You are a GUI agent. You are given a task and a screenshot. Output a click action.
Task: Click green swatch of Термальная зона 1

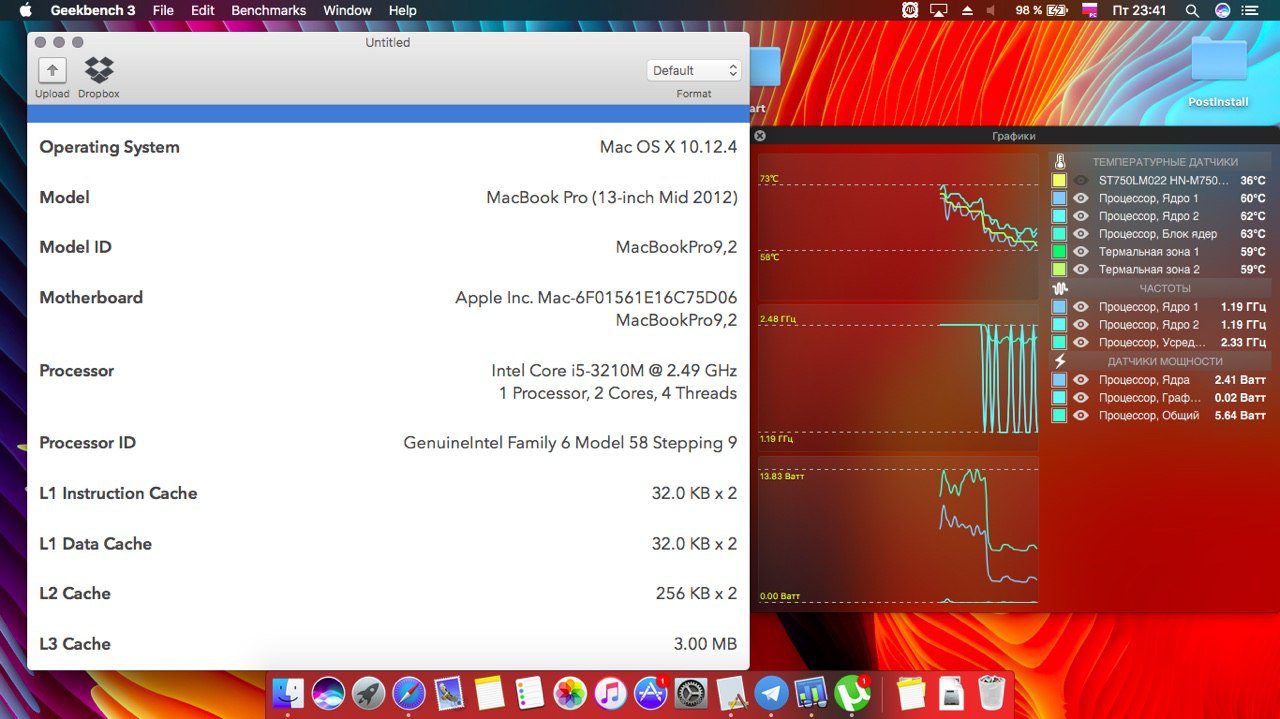pyautogui.click(x=1059, y=252)
